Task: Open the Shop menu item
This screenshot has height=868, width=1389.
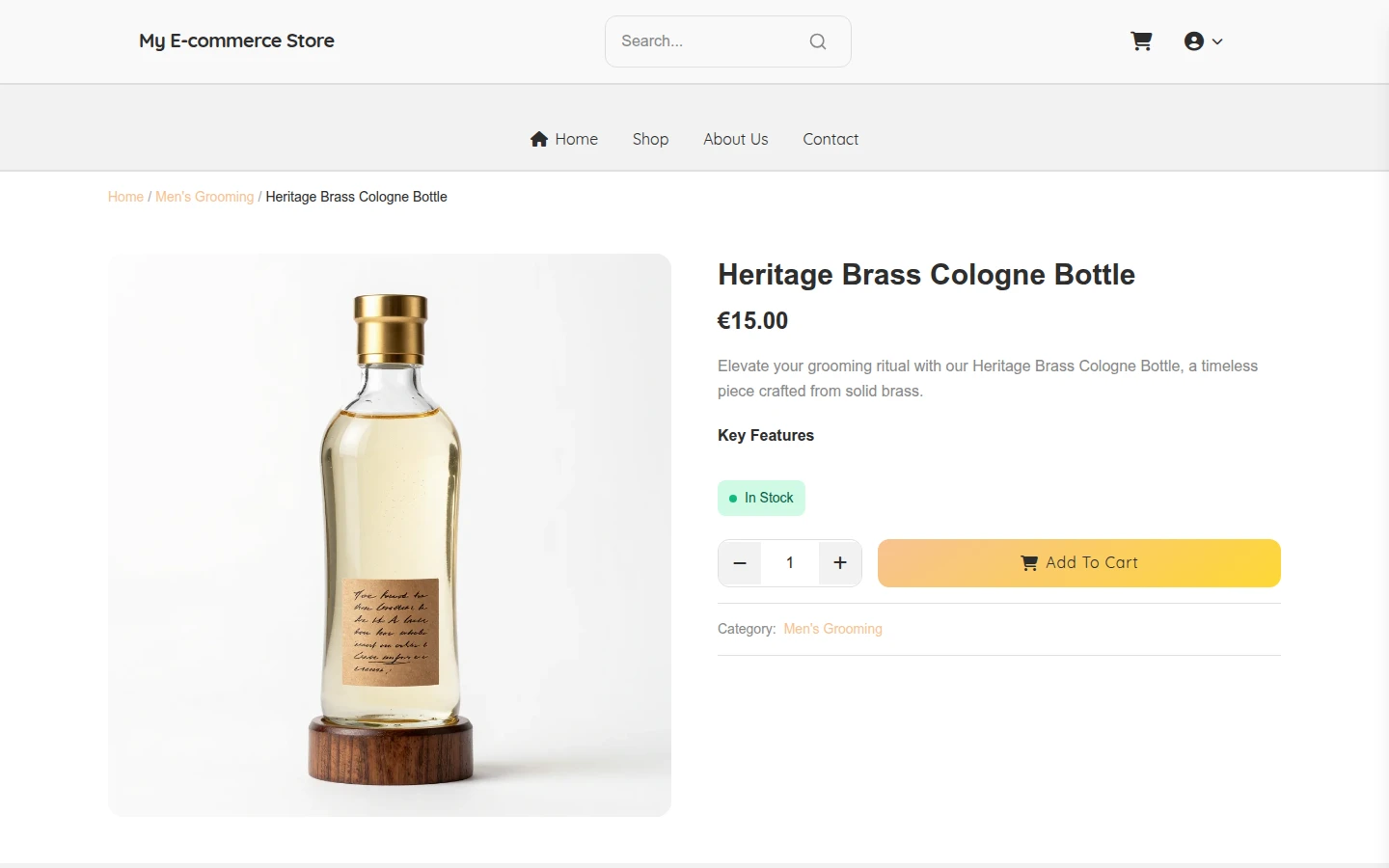Action: (650, 139)
